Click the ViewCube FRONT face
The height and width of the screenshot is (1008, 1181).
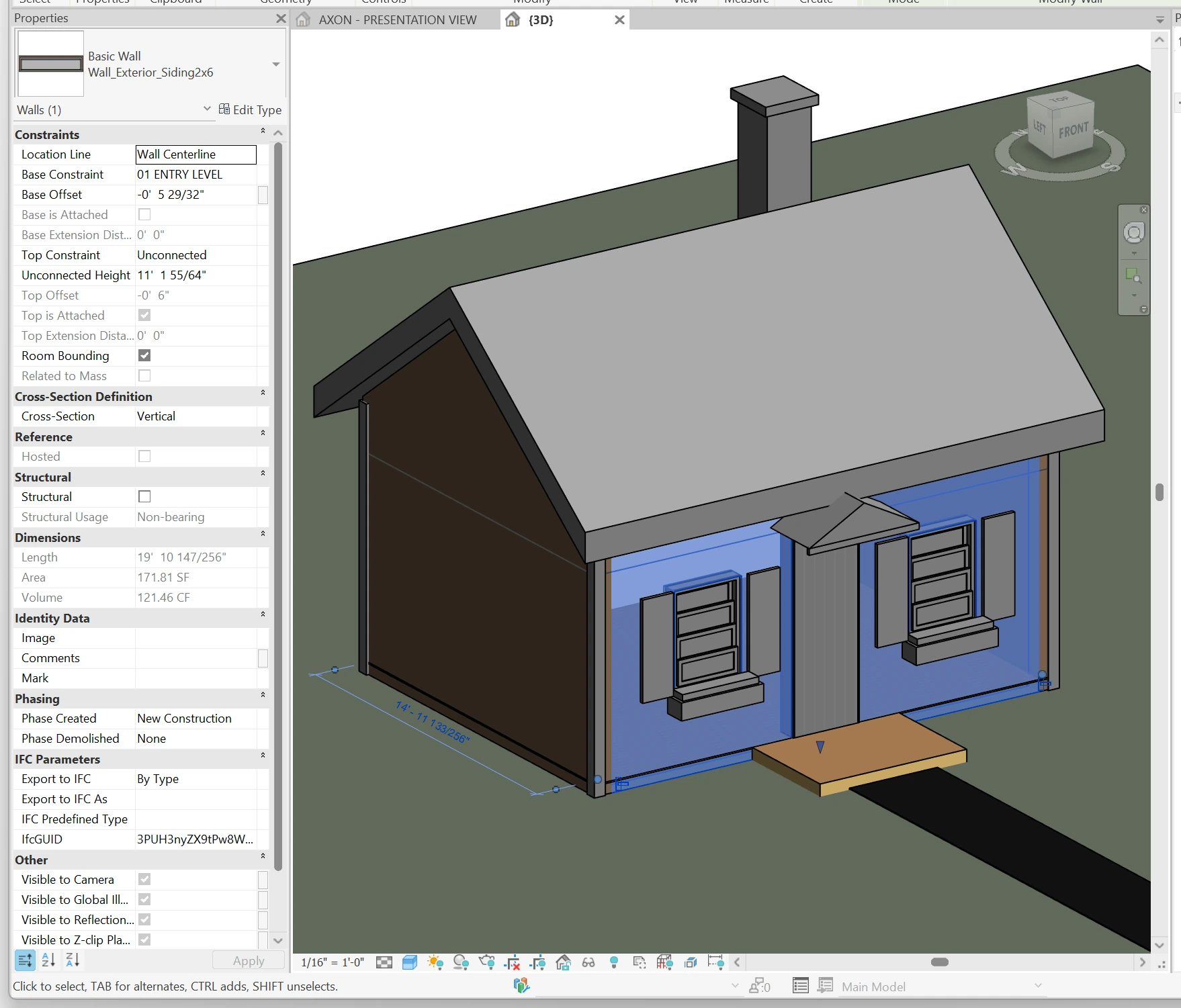1073,130
